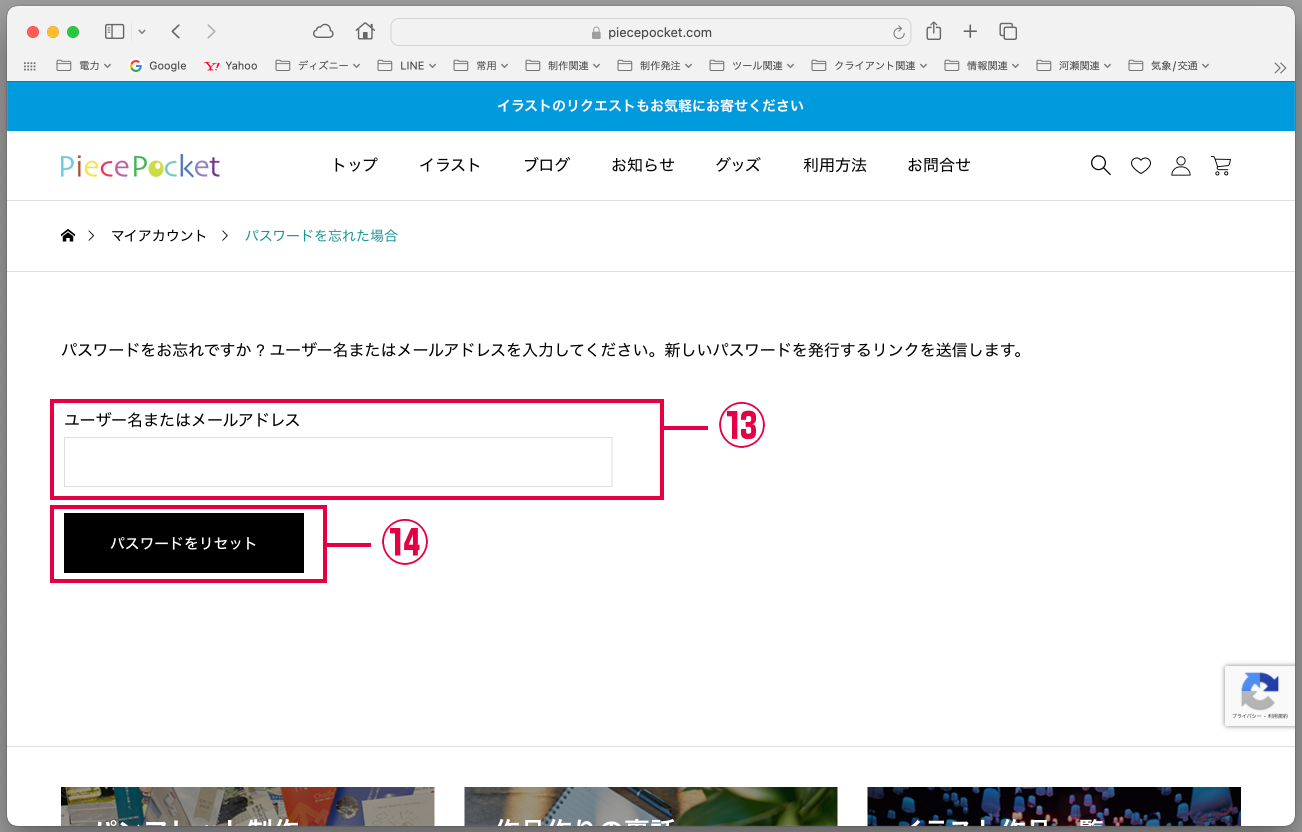
Task: Show hidden bookmarks overflow chevron
Action: (x=1280, y=67)
